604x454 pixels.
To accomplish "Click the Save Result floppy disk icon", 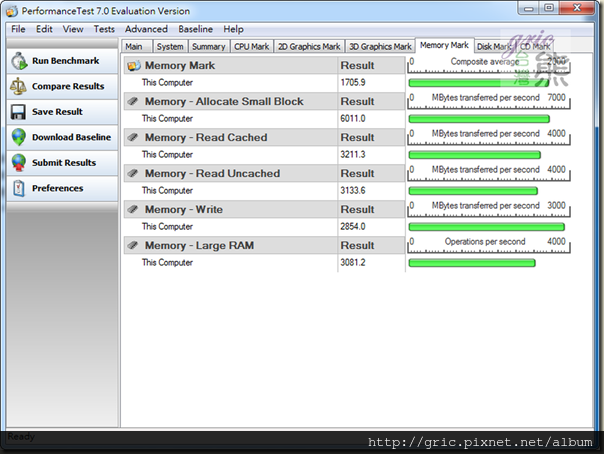I will coord(18,112).
